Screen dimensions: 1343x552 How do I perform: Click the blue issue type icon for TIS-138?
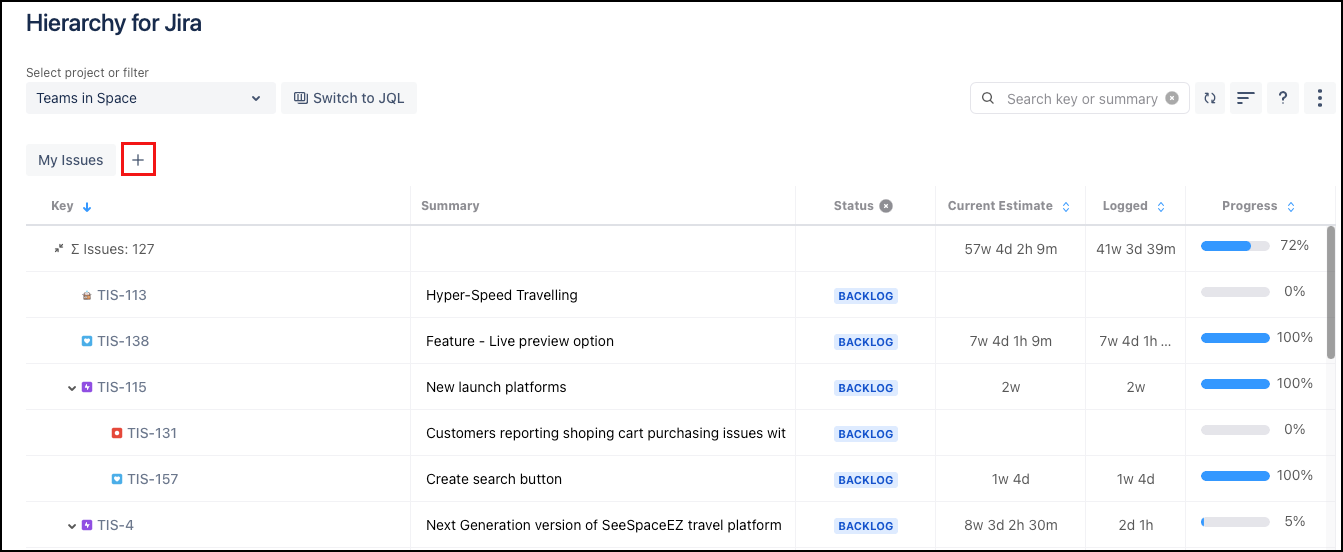(87, 342)
